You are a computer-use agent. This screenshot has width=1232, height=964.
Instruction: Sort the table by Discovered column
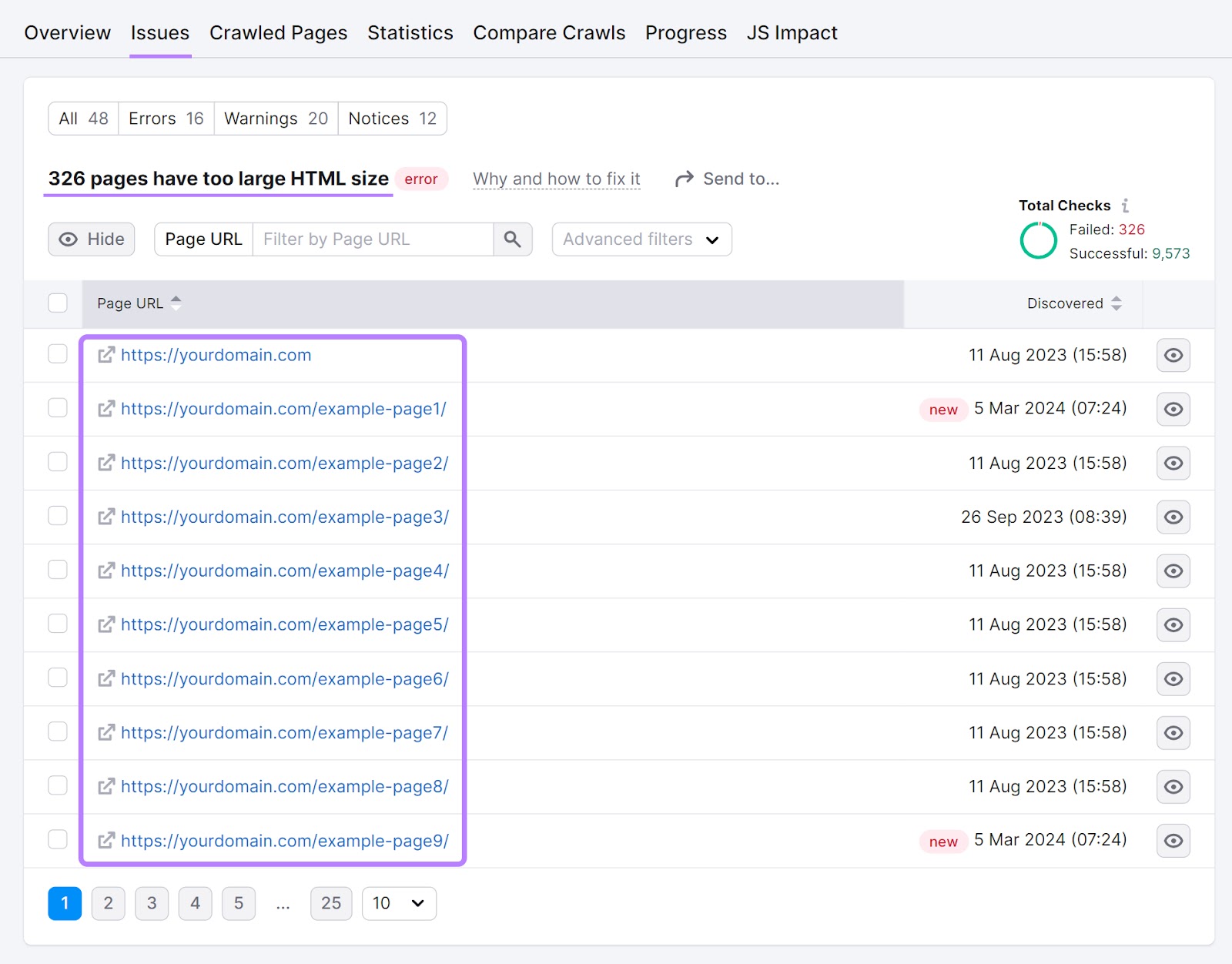[1073, 303]
